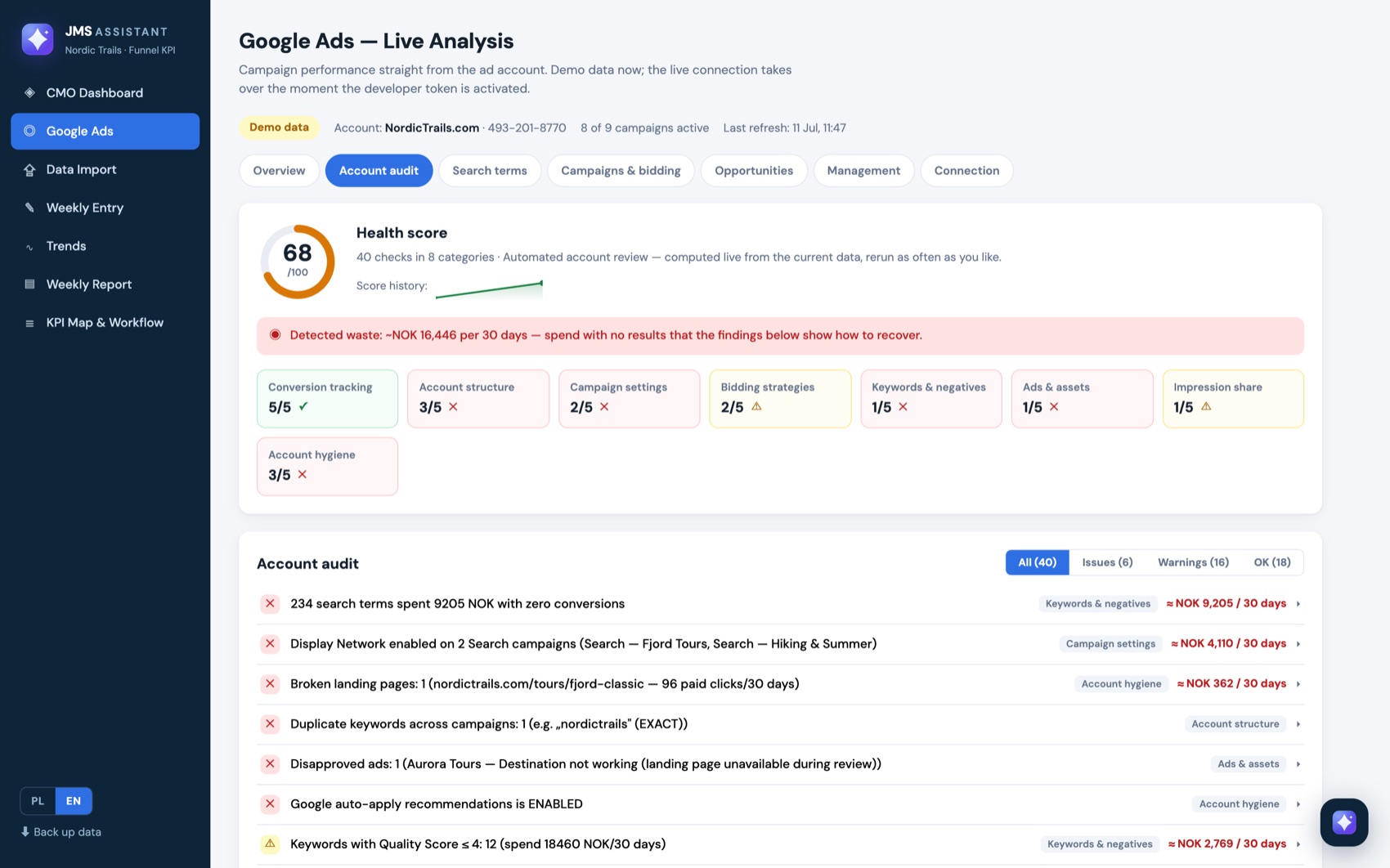Click the 68/100 health score ring
The height and width of the screenshot is (868, 1390).
tap(298, 261)
